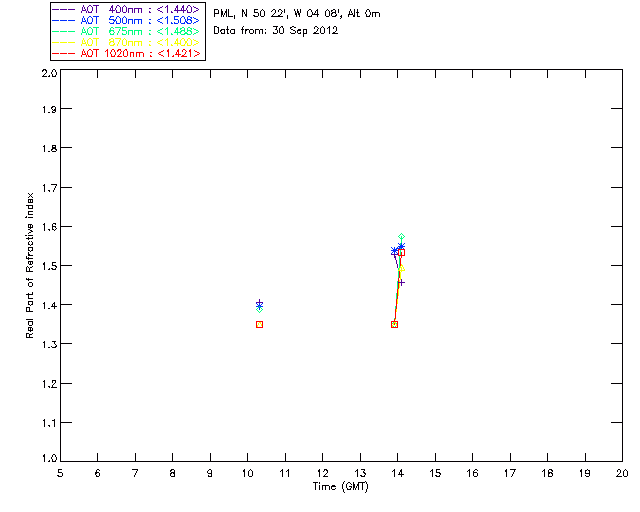This screenshot has height=512, width=640.
Task: Click the y-axis tick label 1.5
Action: (49, 266)
